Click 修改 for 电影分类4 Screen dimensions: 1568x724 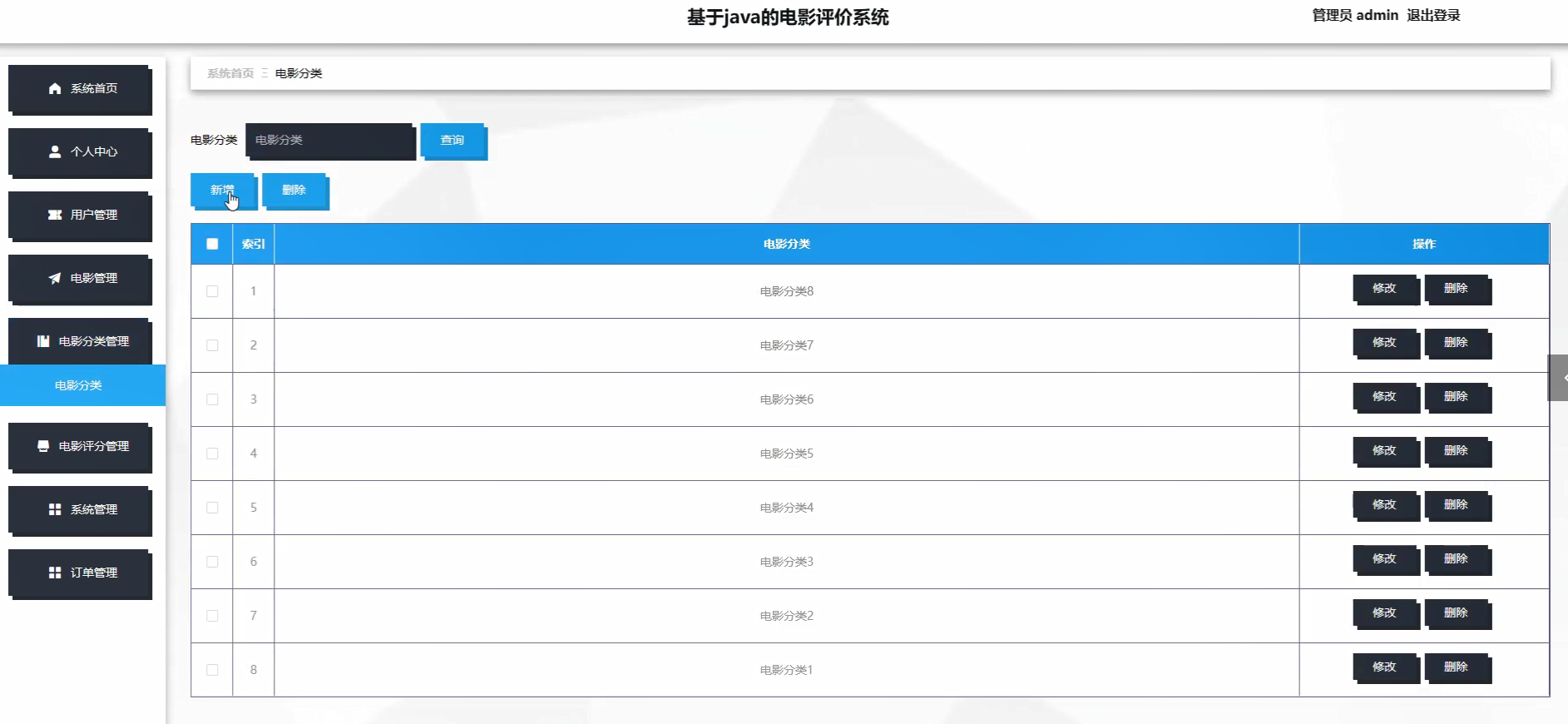click(1385, 506)
